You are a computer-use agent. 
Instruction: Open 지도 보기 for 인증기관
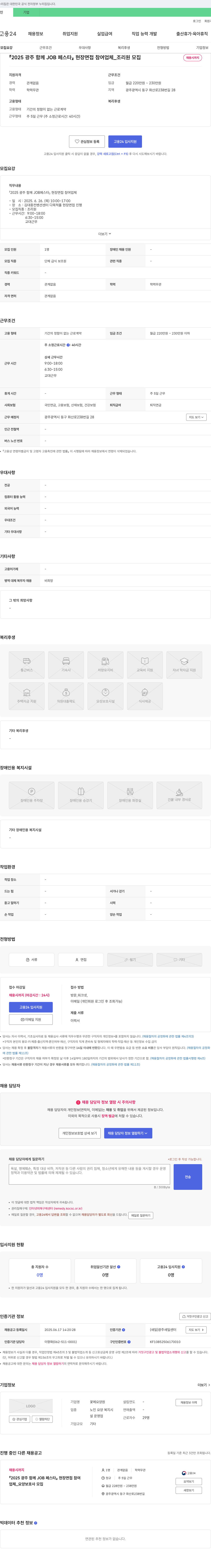pos(196,1330)
